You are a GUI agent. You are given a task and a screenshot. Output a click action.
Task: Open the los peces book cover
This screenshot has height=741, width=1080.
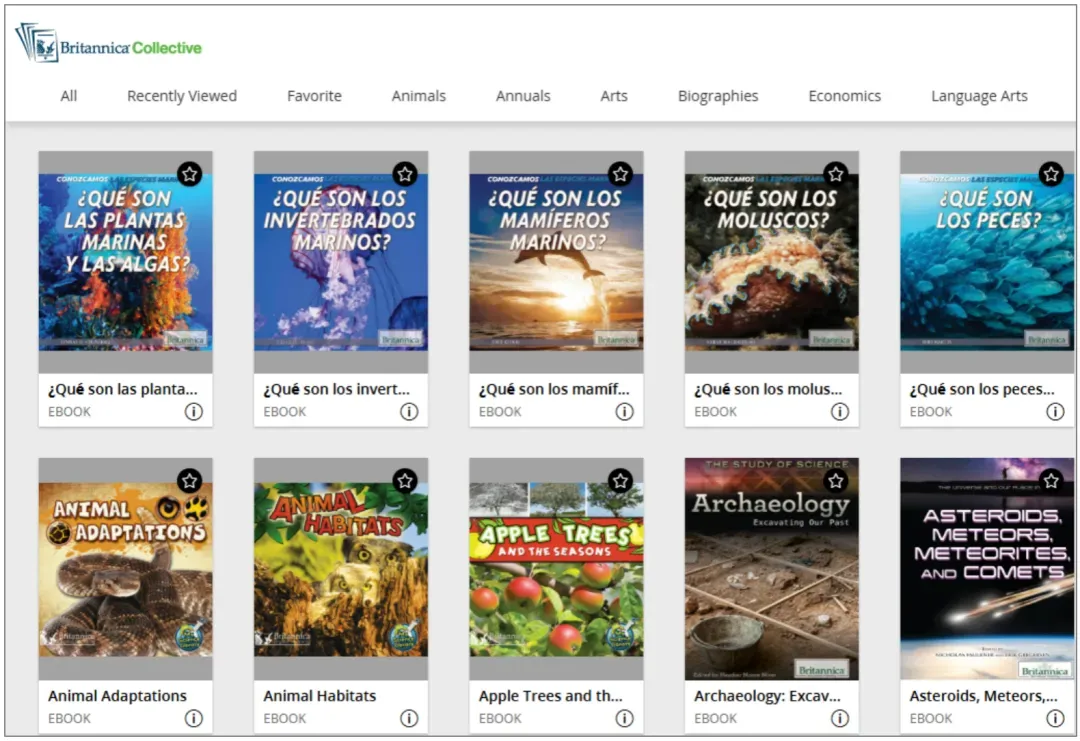coord(987,262)
